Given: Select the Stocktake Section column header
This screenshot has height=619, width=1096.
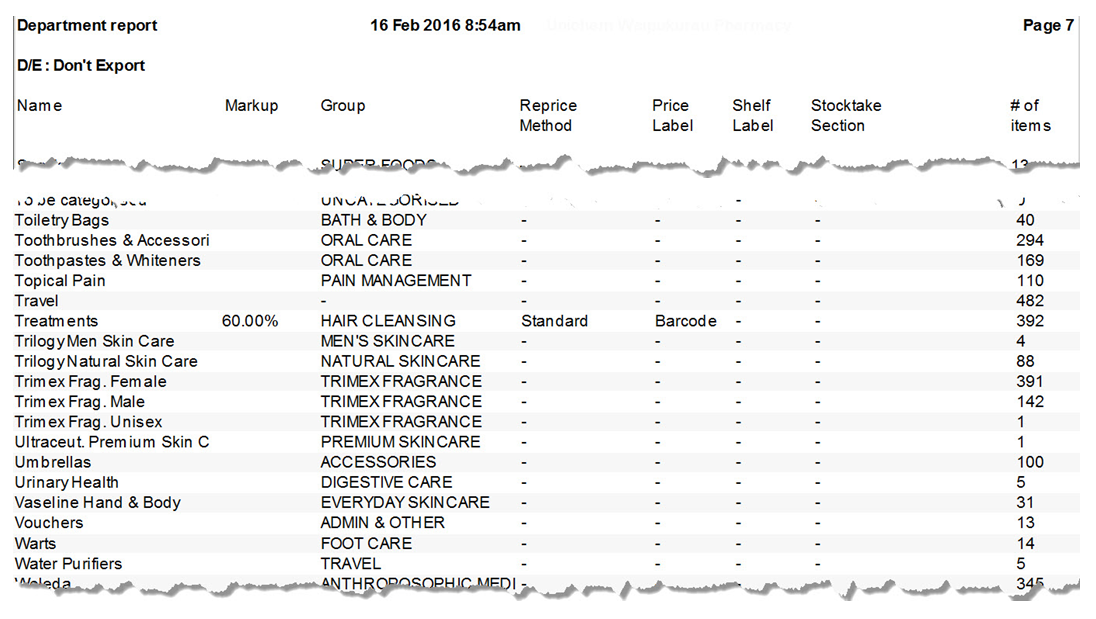Looking at the screenshot, I should point(846,116).
